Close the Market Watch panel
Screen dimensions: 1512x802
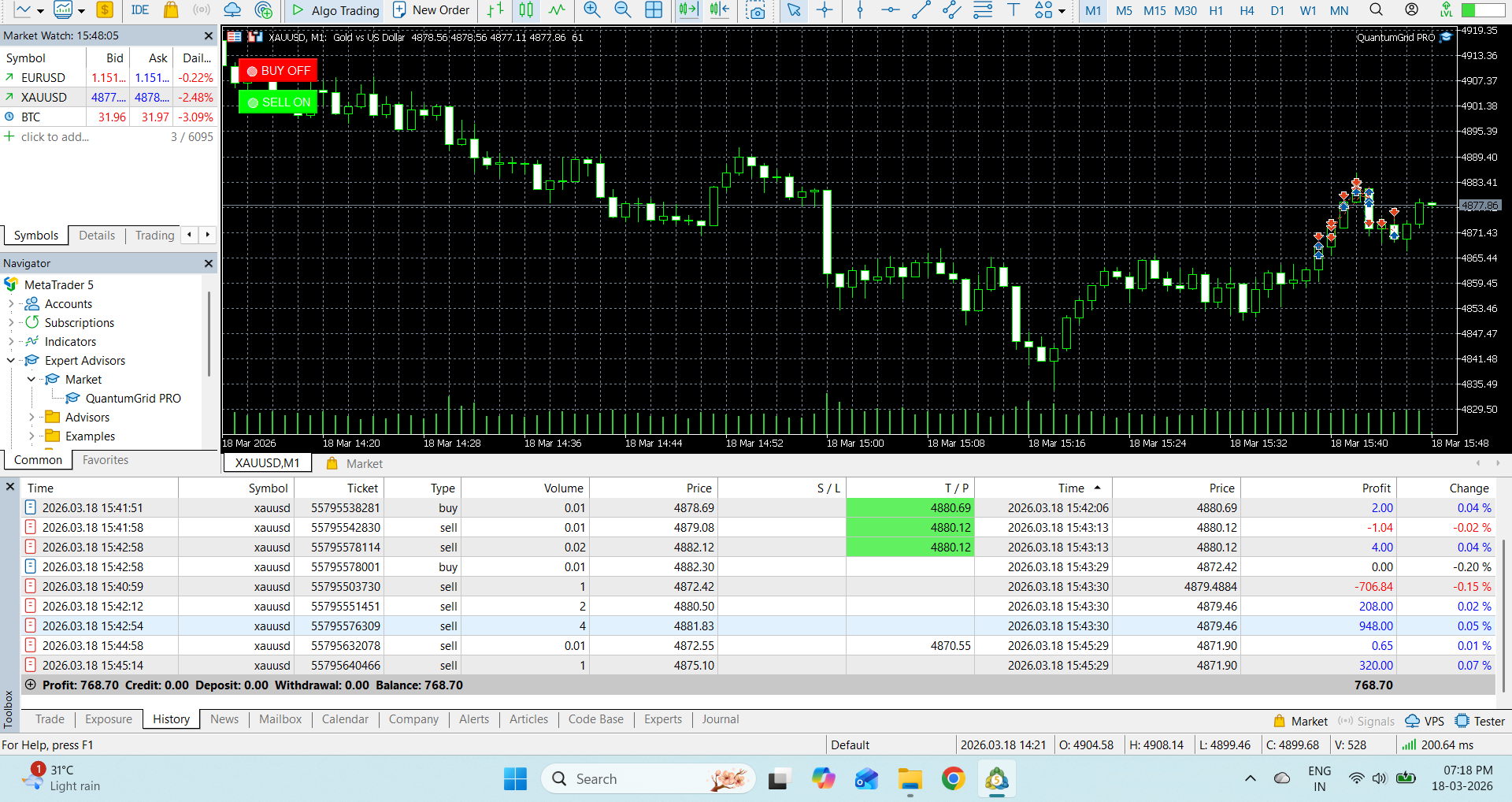[x=209, y=36]
